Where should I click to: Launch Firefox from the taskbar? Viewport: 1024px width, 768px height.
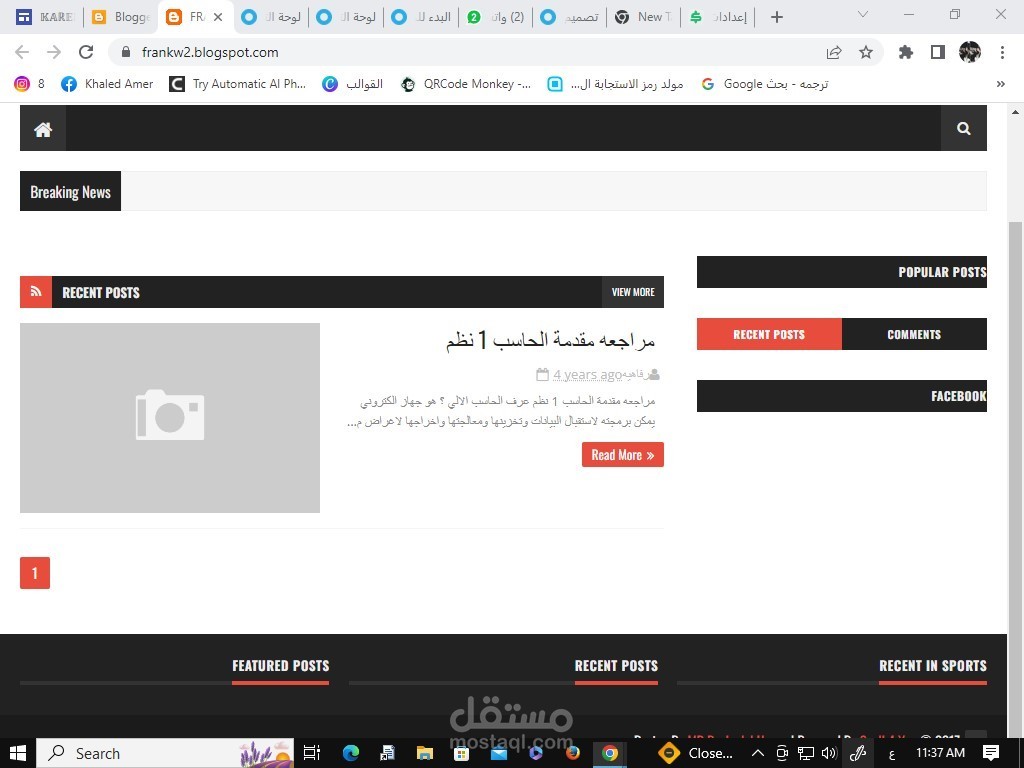[573, 753]
